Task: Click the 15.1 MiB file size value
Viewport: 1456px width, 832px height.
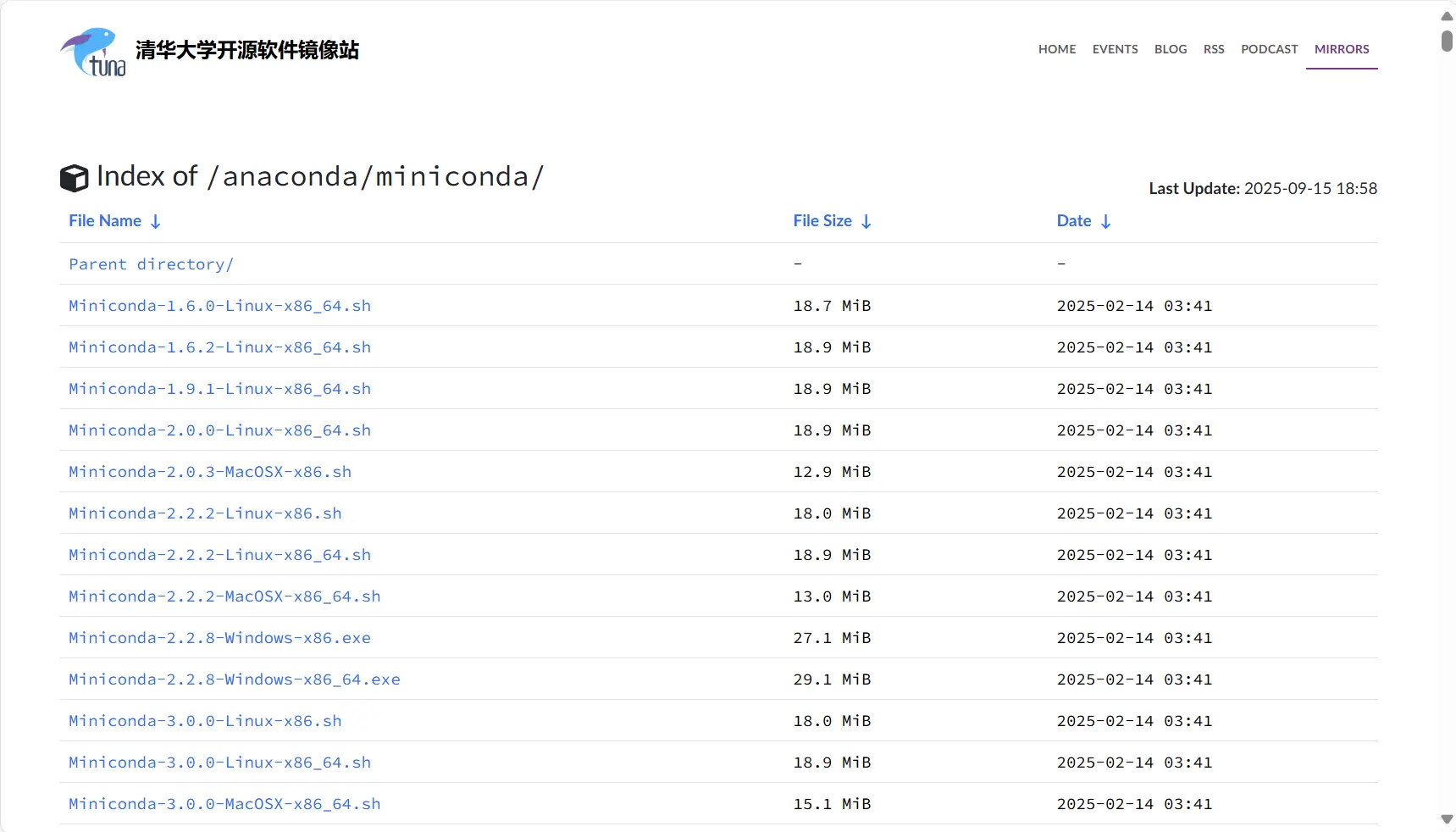Action: [x=832, y=804]
